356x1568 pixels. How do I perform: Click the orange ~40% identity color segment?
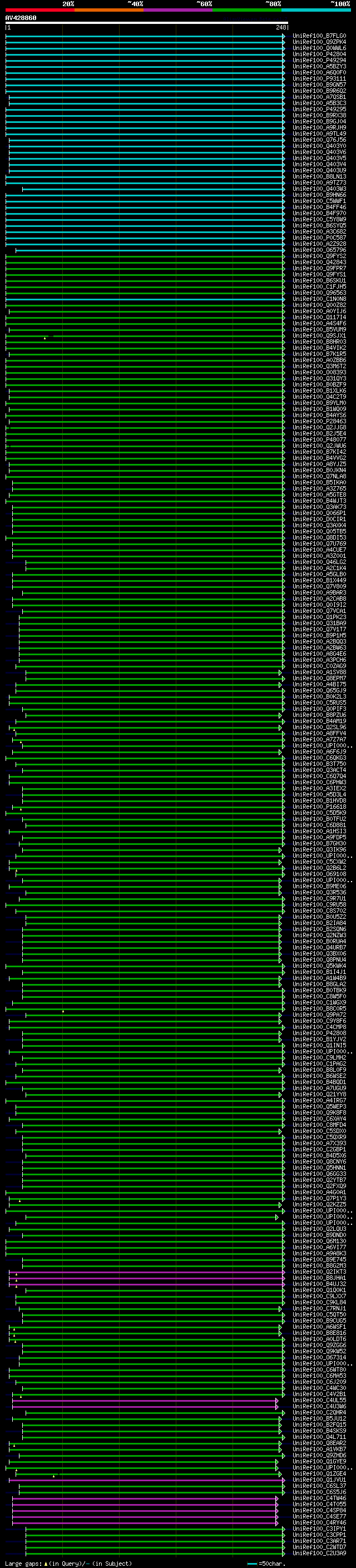click(x=109, y=10)
